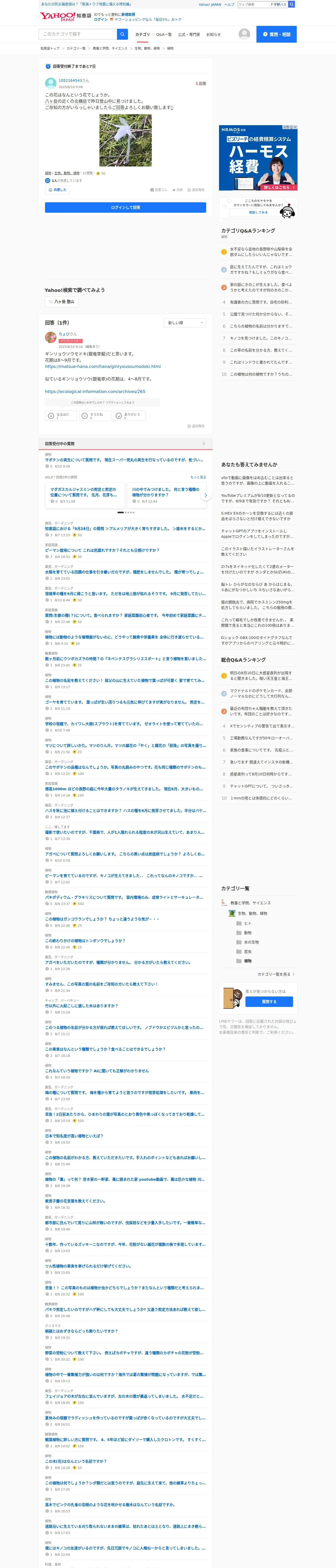
Task: Click the 動物 folder icon in category list
Action: click(x=239, y=932)
